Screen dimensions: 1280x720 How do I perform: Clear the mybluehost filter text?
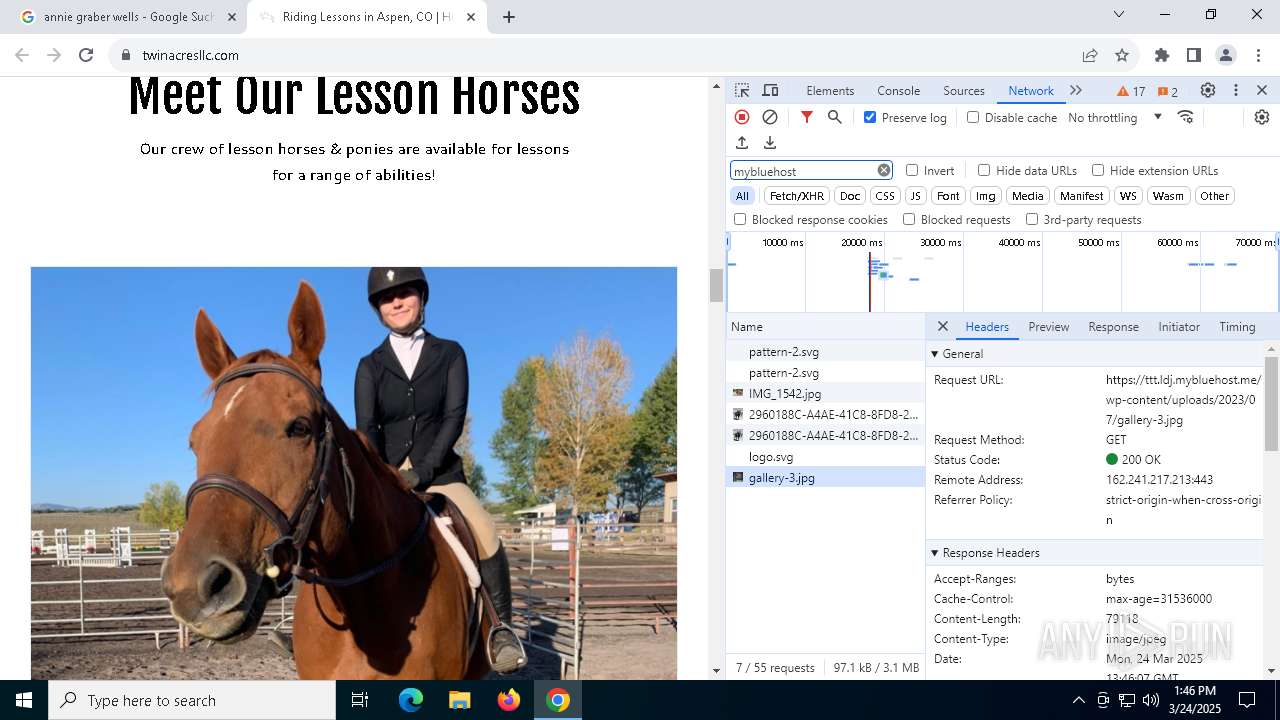pyautogui.click(x=884, y=170)
